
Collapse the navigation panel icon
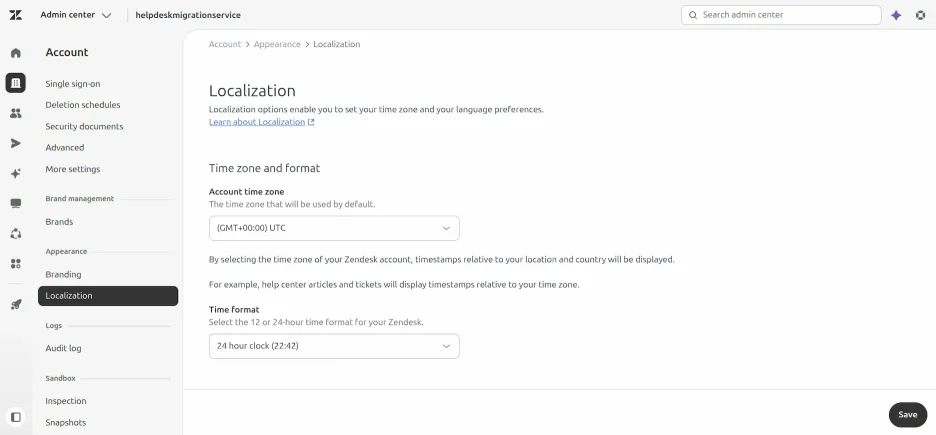click(16, 417)
